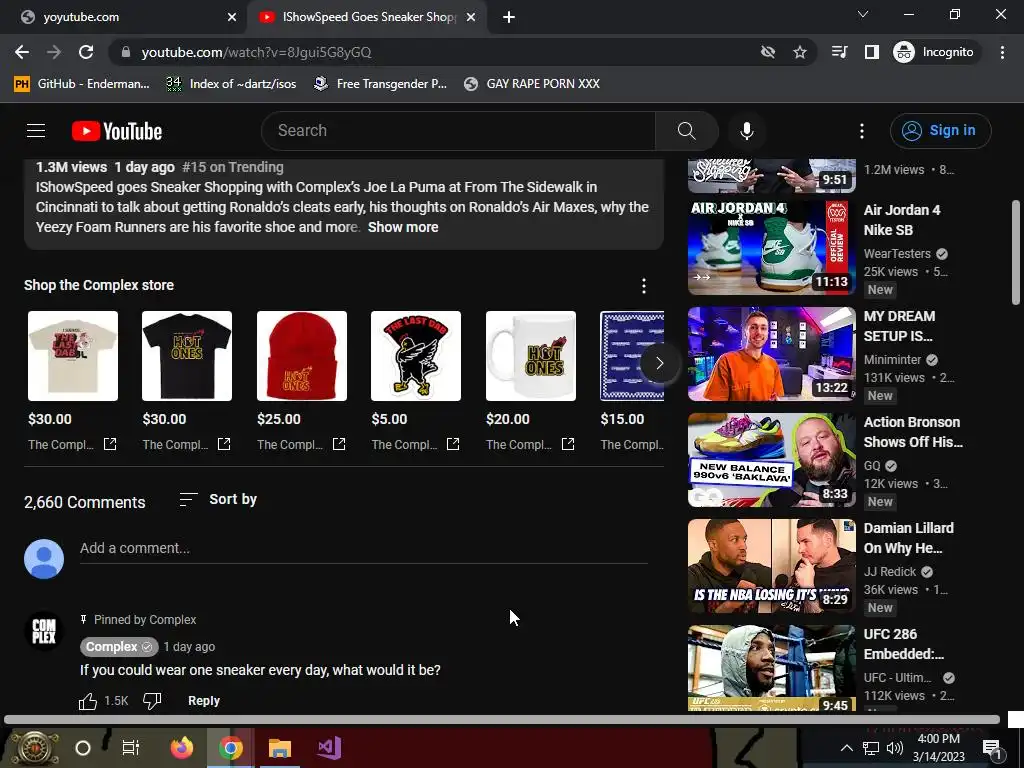Click the Add a comment field
The height and width of the screenshot is (768, 1024).
point(364,549)
